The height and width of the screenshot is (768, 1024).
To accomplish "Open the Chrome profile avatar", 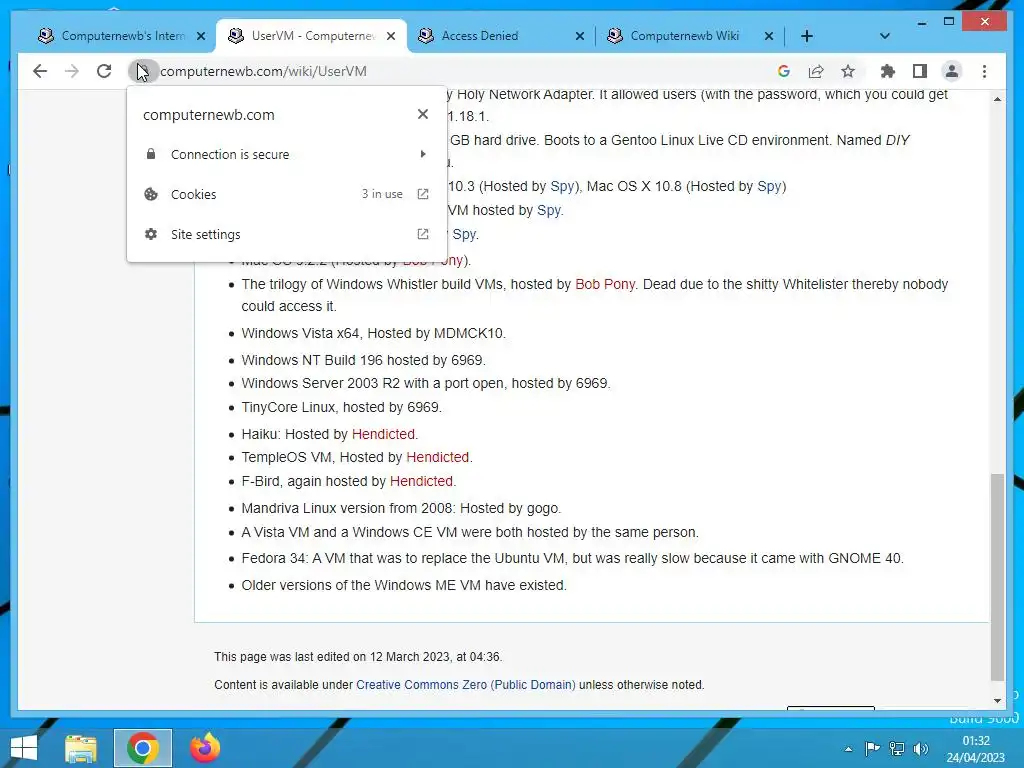I will [952, 71].
